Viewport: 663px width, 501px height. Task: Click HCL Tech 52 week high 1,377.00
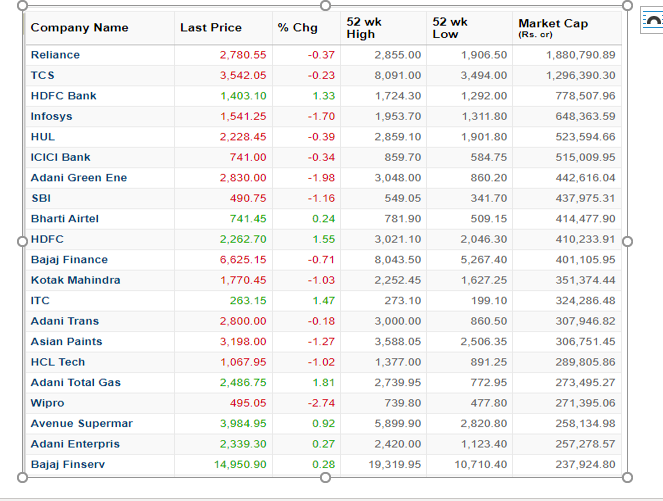(398, 362)
